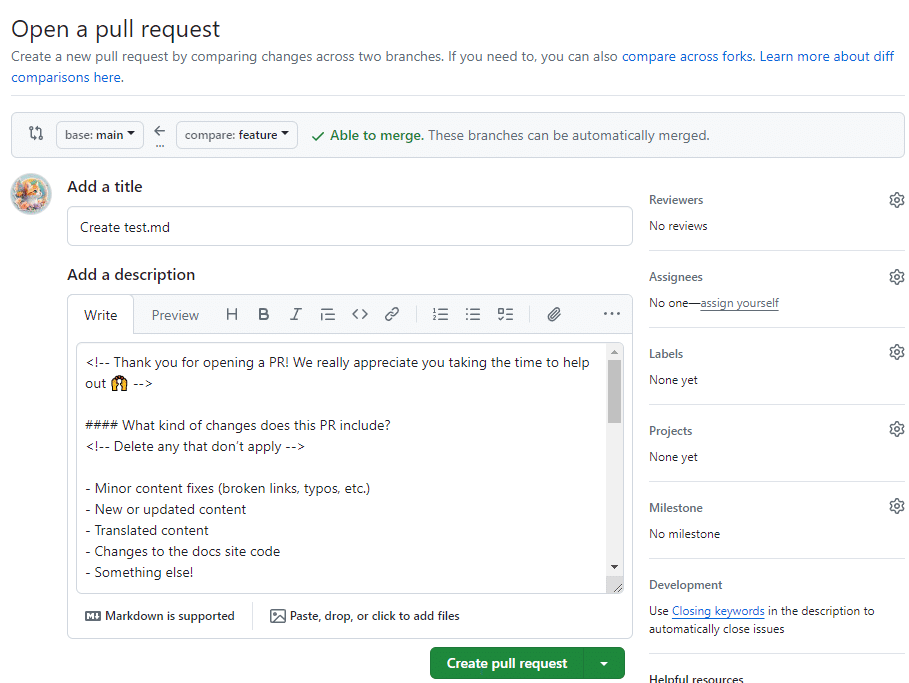Image resolution: width=909 pixels, height=683 pixels.
Task: Open the base: main branch dropdown
Action: click(100, 135)
